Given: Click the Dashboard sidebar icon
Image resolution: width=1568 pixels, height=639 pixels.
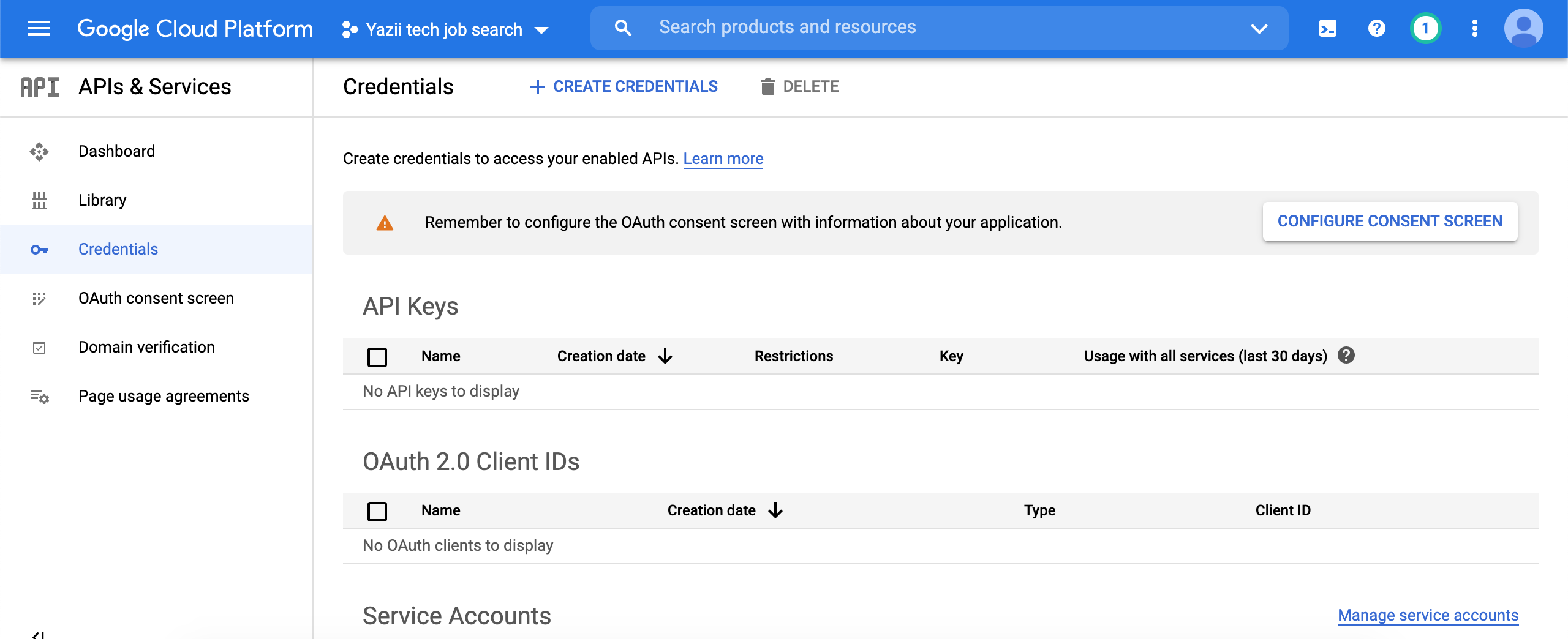Looking at the screenshot, I should [x=39, y=151].
